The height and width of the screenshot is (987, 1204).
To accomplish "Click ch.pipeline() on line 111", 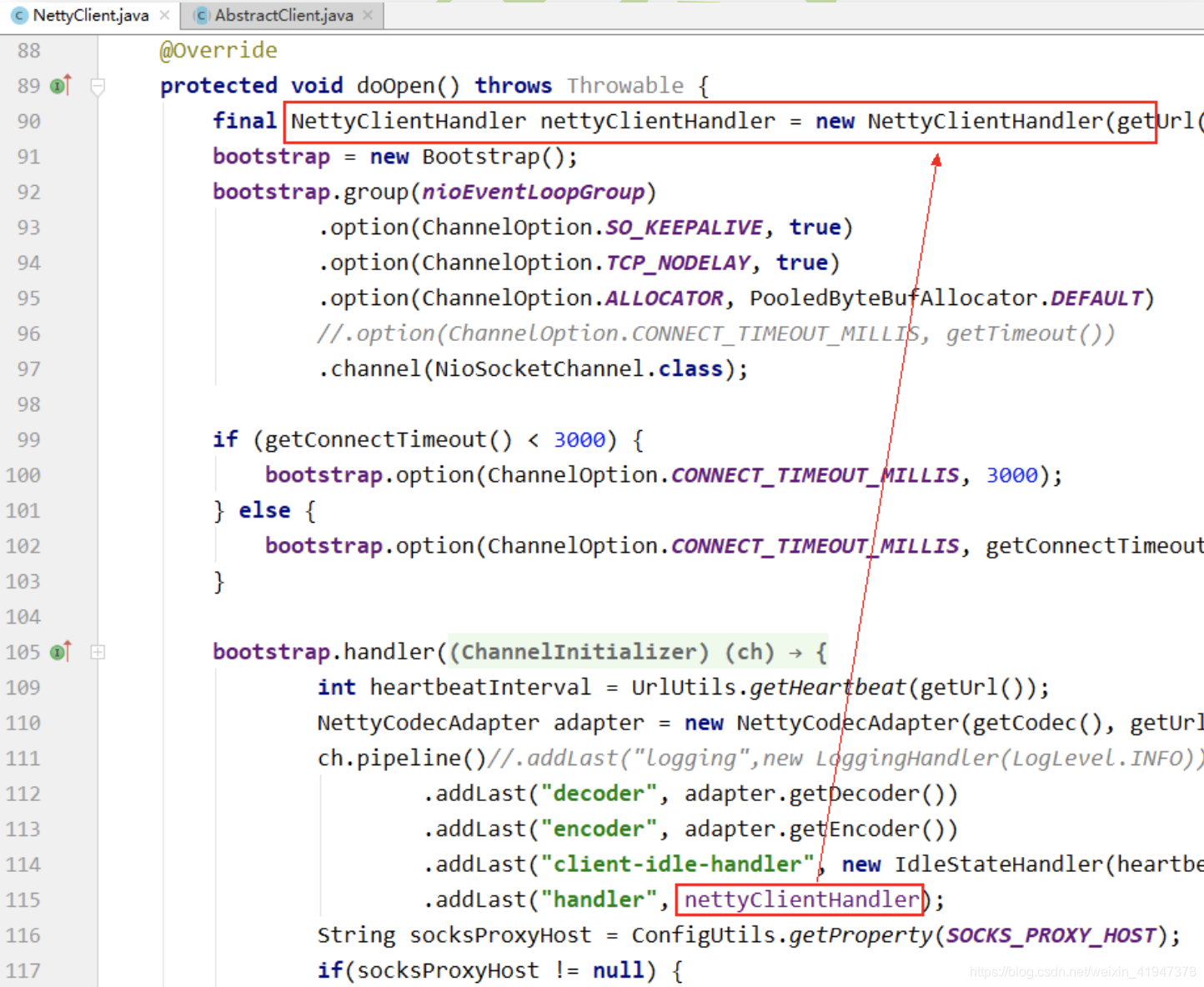I will (402, 759).
